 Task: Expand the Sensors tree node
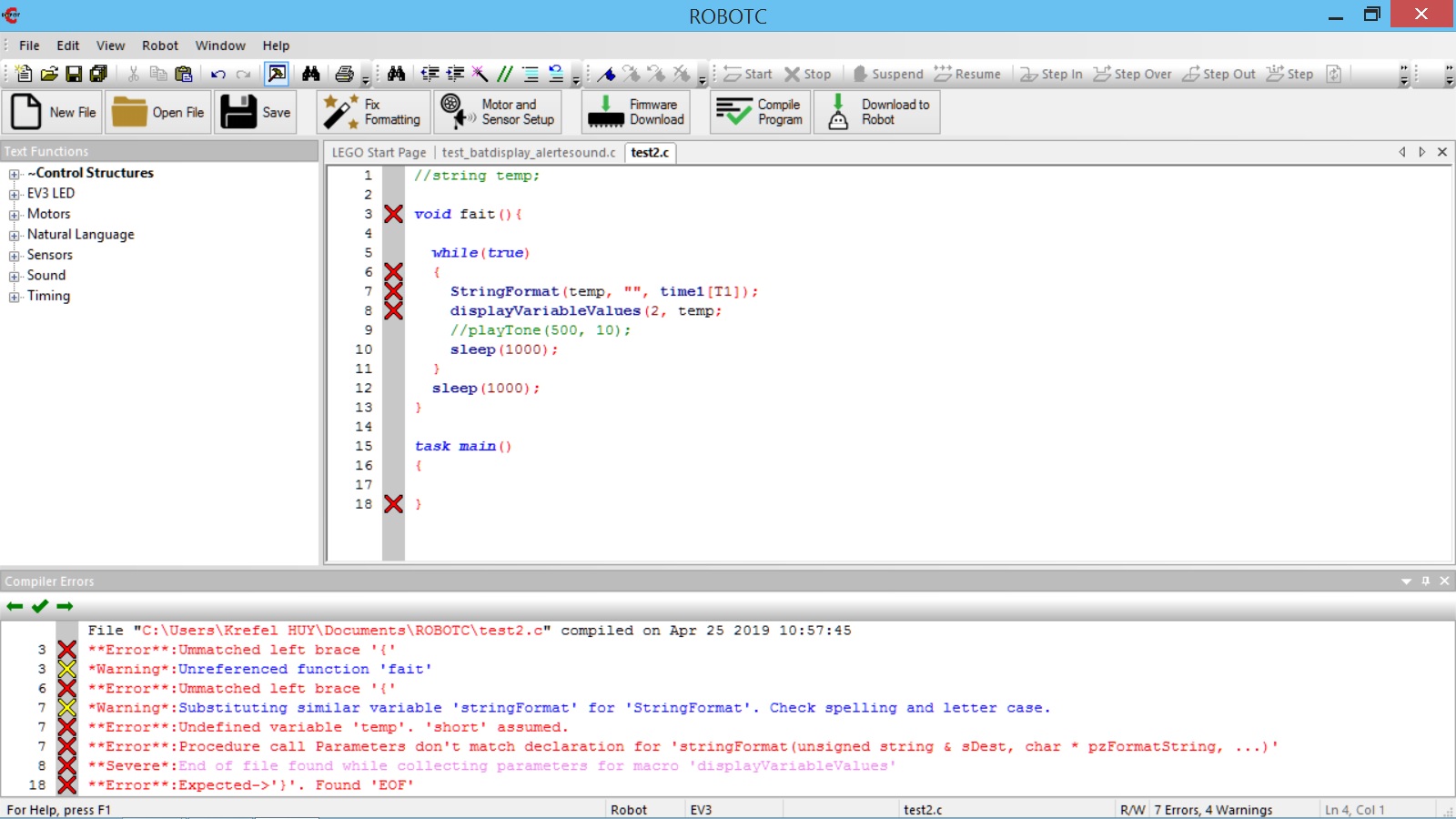15,256
